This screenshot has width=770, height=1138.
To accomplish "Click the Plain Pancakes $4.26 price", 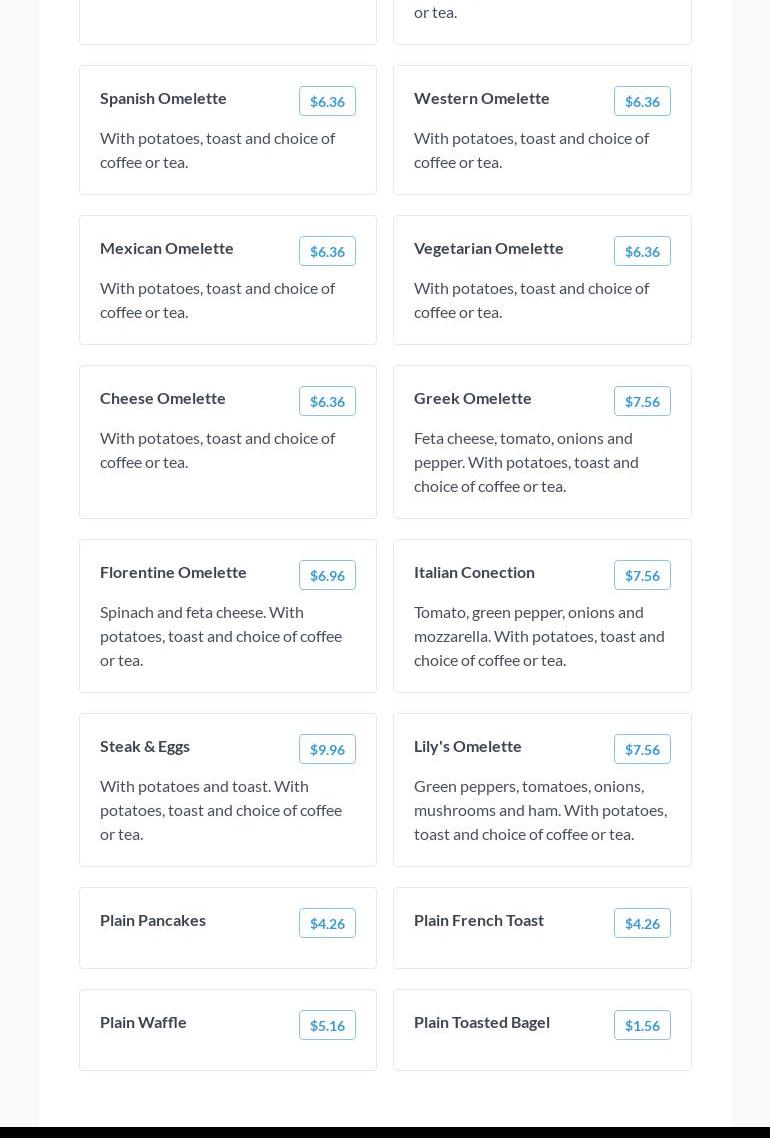I will pyautogui.click(x=327, y=923).
